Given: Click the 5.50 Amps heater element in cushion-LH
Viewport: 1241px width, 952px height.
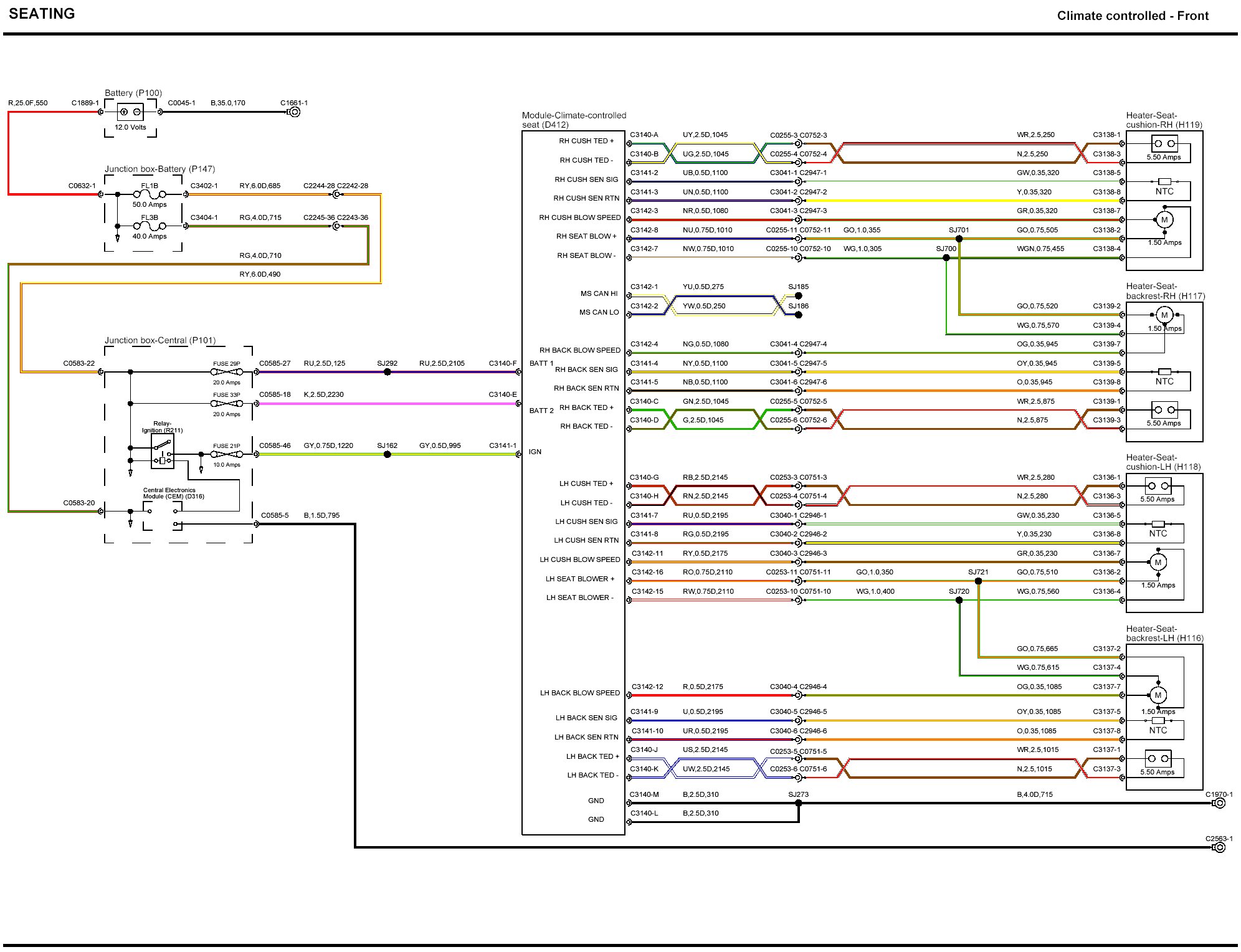Looking at the screenshot, I should [1158, 486].
